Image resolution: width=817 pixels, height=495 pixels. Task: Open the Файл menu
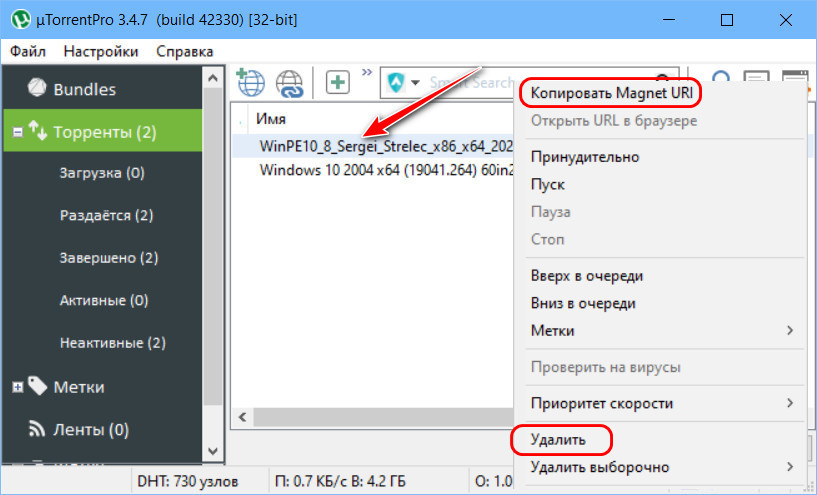pyautogui.click(x=30, y=50)
